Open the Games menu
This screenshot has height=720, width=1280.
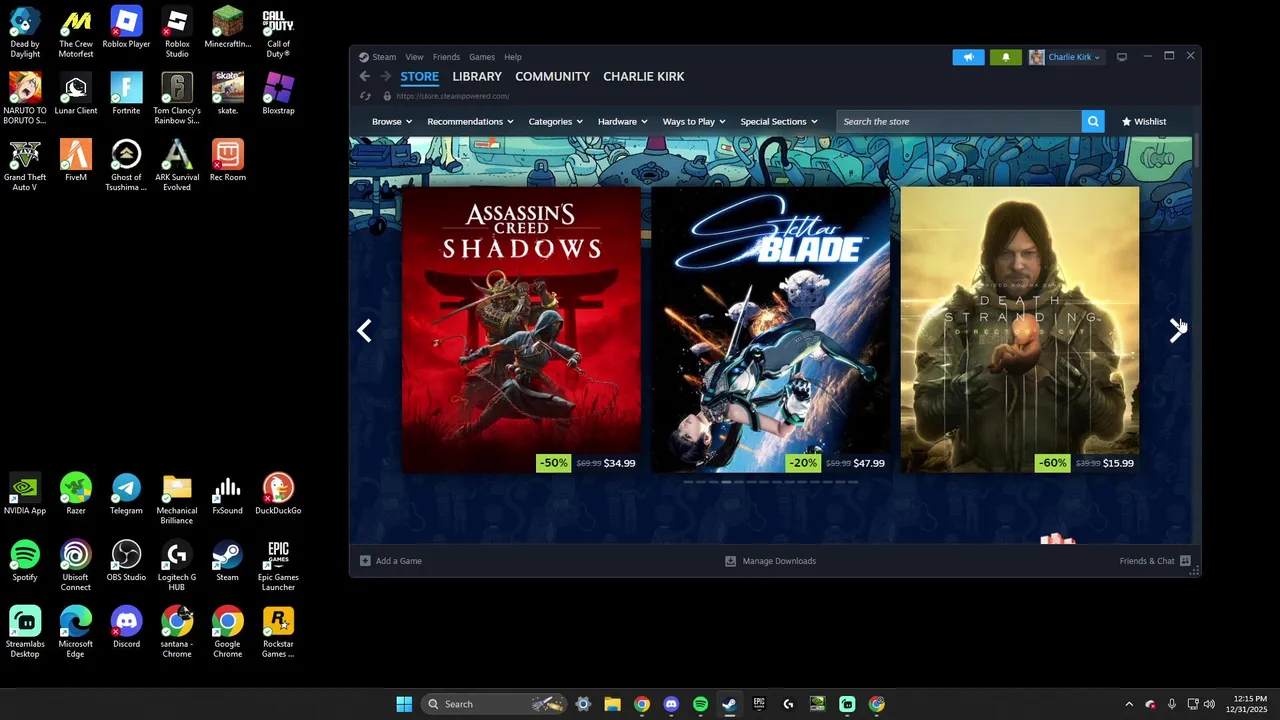coord(482,57)
